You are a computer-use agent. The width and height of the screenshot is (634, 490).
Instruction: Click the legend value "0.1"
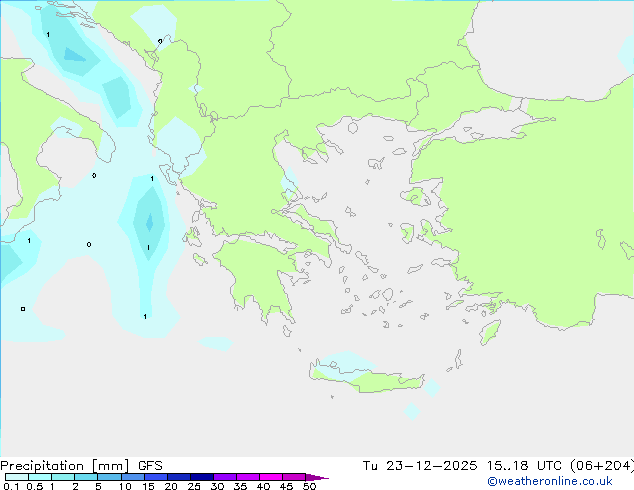[11, 486]
